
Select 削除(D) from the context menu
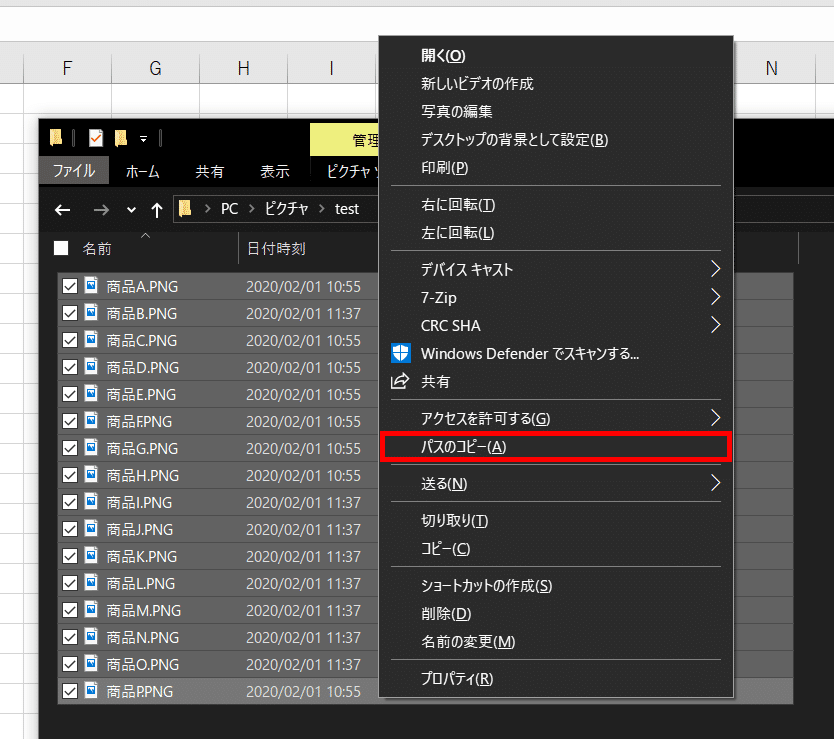click(556, 613)
